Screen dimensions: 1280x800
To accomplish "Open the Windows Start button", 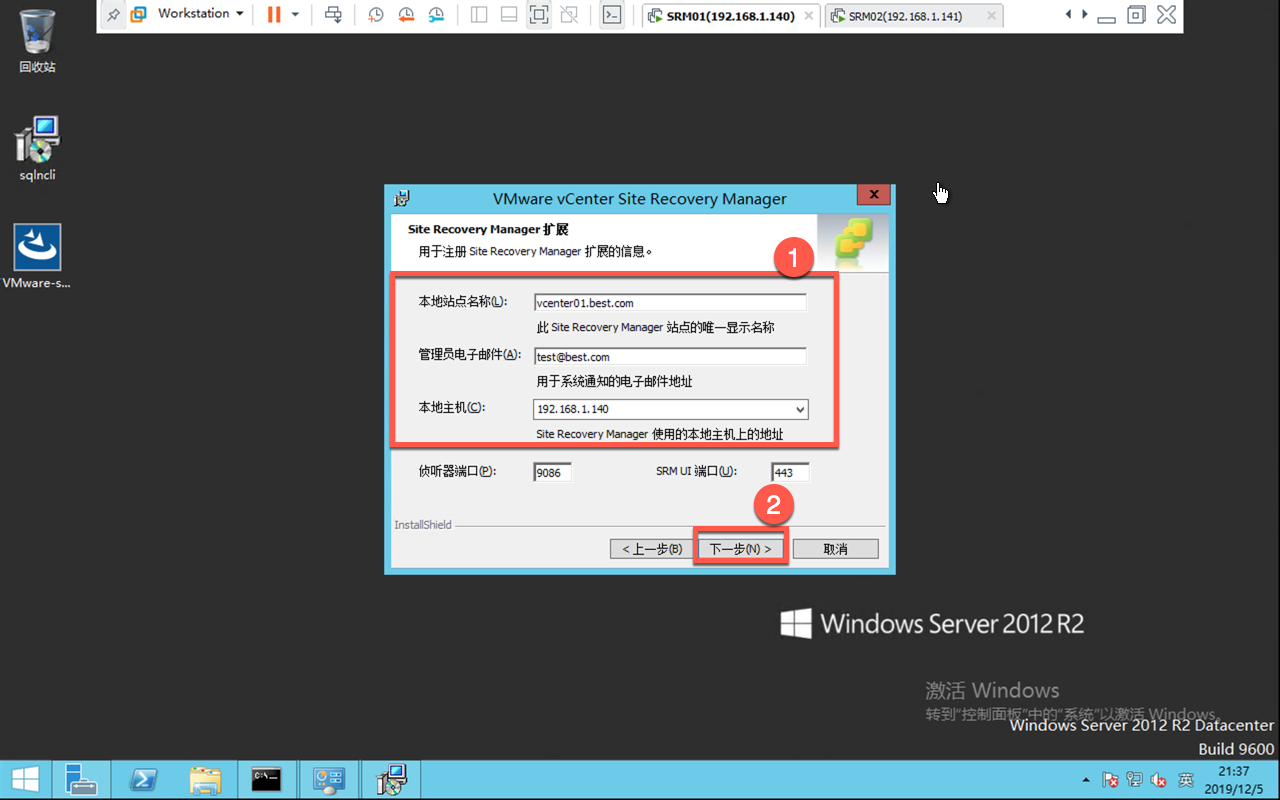I will pyautogui.click(x=25, y=780).
